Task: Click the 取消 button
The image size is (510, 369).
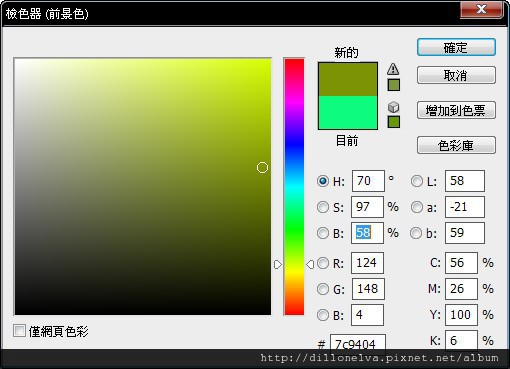Action: (456, 75)
